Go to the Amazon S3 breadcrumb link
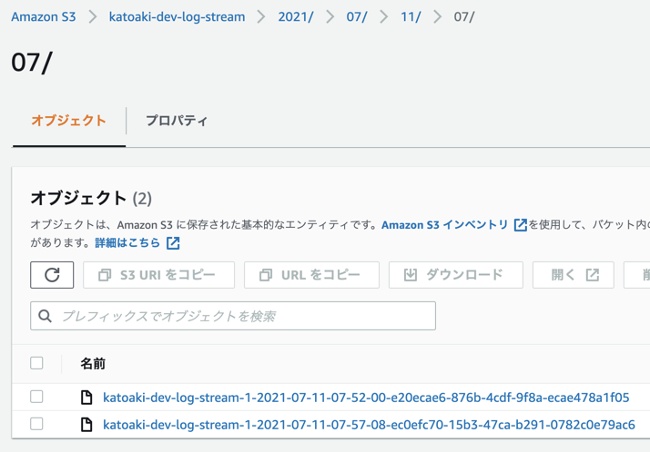This screenshot has width=650, height=452. coord(44,17)
